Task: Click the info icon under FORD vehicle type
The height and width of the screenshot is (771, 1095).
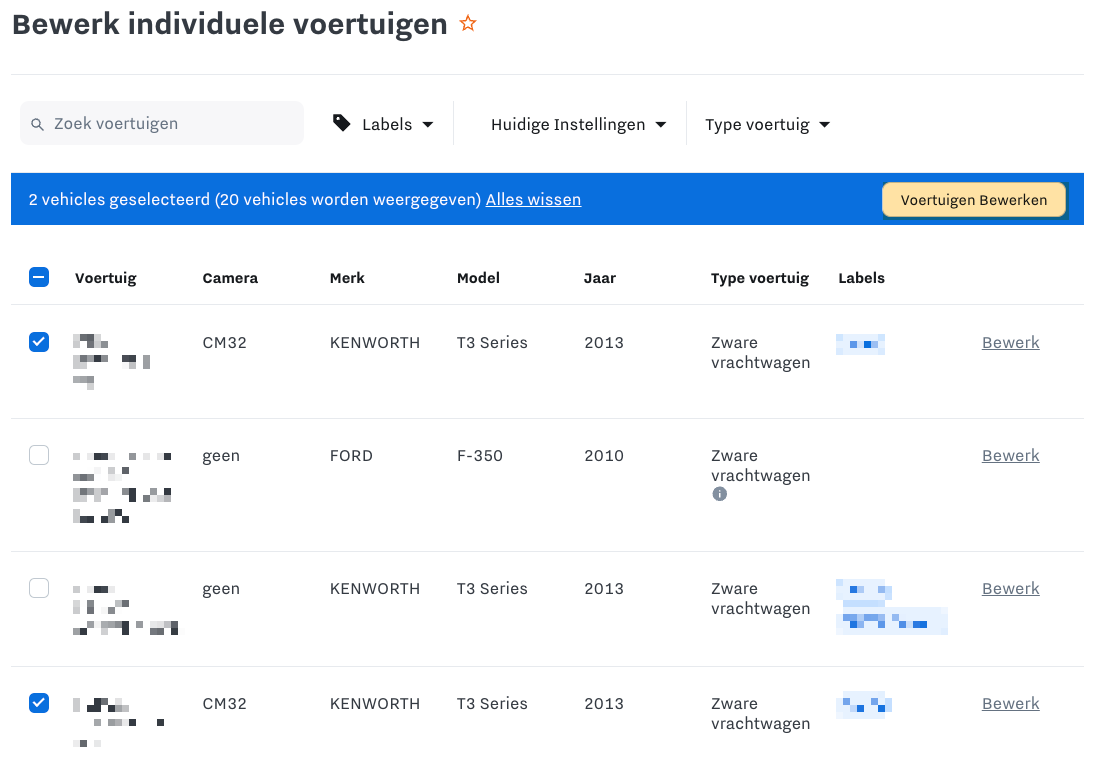Action: click(x=719, y=494)
